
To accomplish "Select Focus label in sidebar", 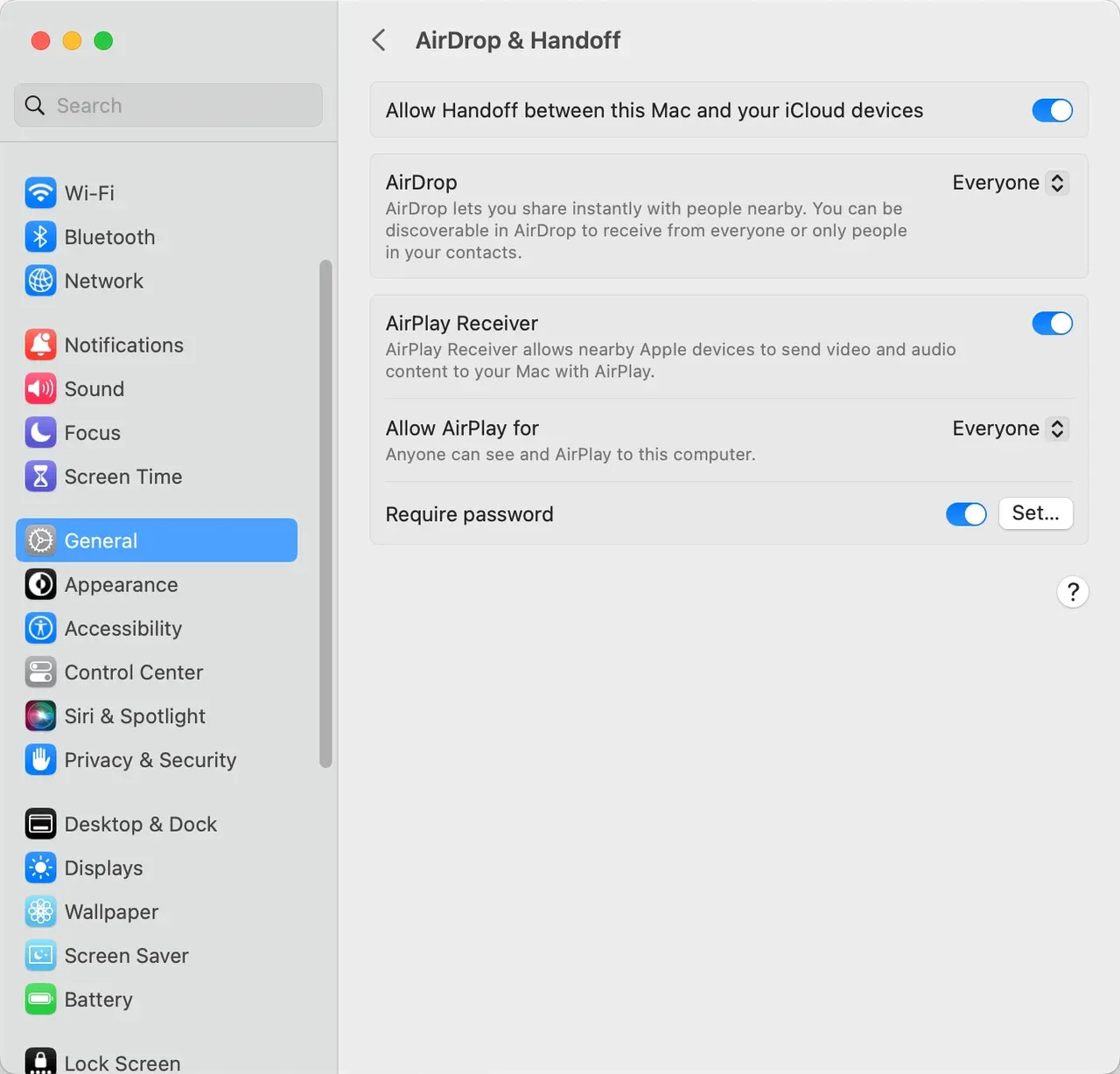I will click(93, 432).
